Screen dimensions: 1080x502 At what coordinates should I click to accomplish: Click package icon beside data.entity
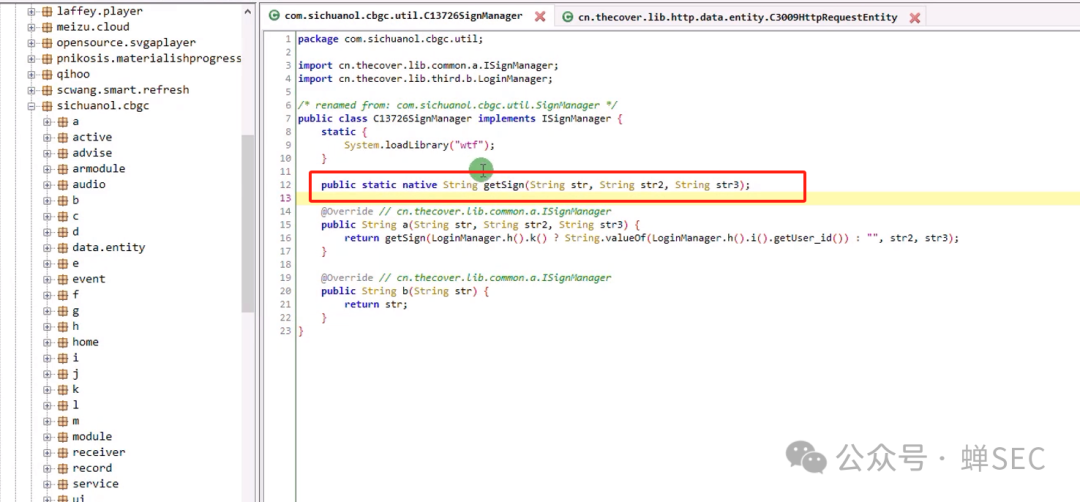pyautogui.click(x=63, y=248)
